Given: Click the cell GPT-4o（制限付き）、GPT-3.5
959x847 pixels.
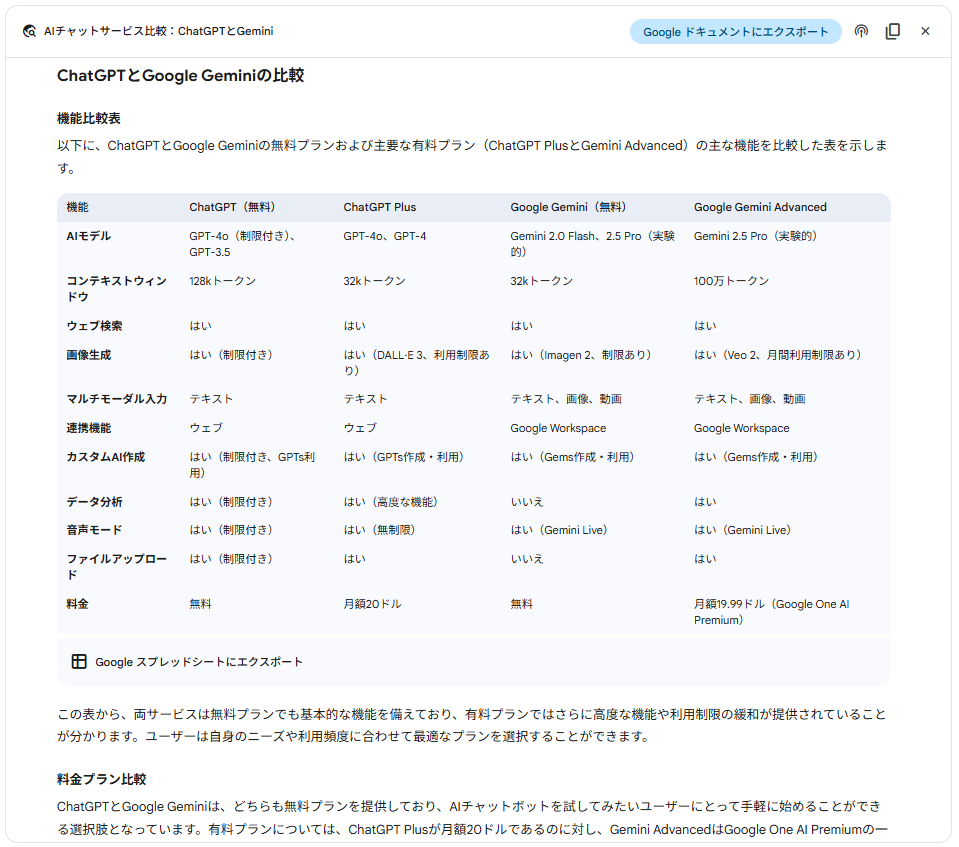Looking at the screenshot, I should [x=242, y=244].
